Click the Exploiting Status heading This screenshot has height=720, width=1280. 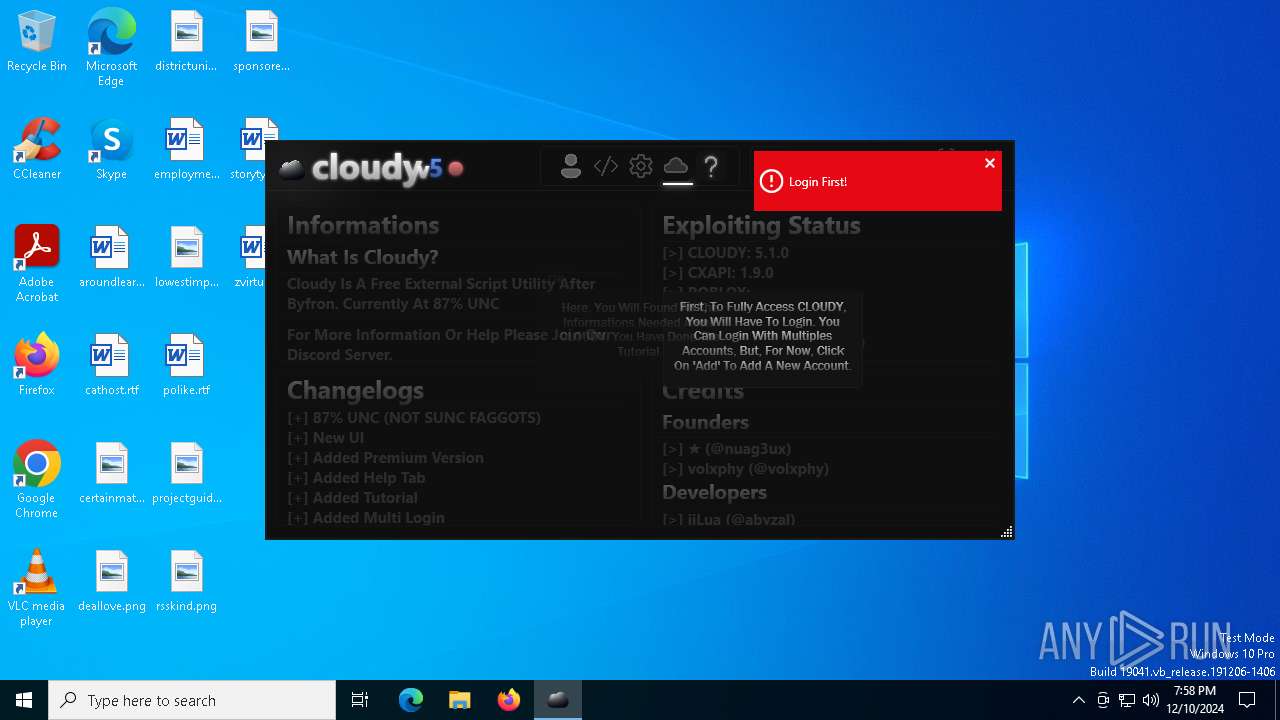click(761, 225)
